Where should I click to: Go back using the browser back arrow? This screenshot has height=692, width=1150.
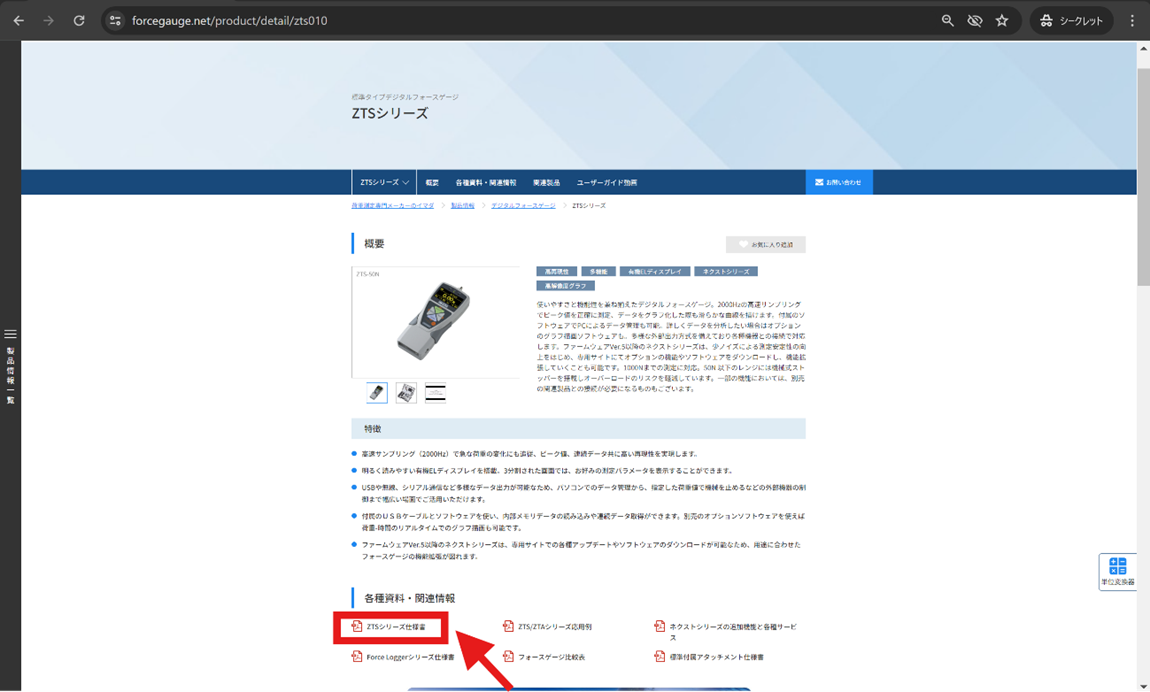[x=19, y=21]
